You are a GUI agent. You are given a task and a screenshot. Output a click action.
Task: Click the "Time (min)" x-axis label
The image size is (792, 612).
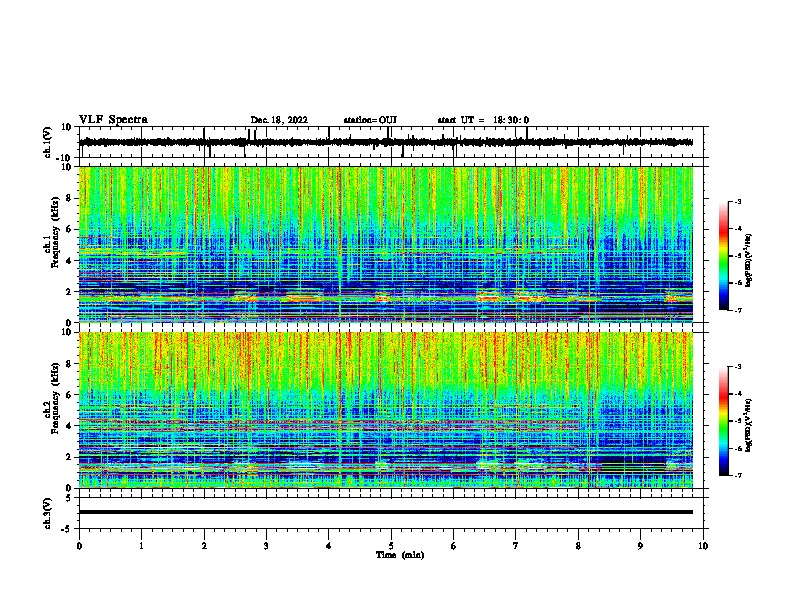(x=400, y=555)
